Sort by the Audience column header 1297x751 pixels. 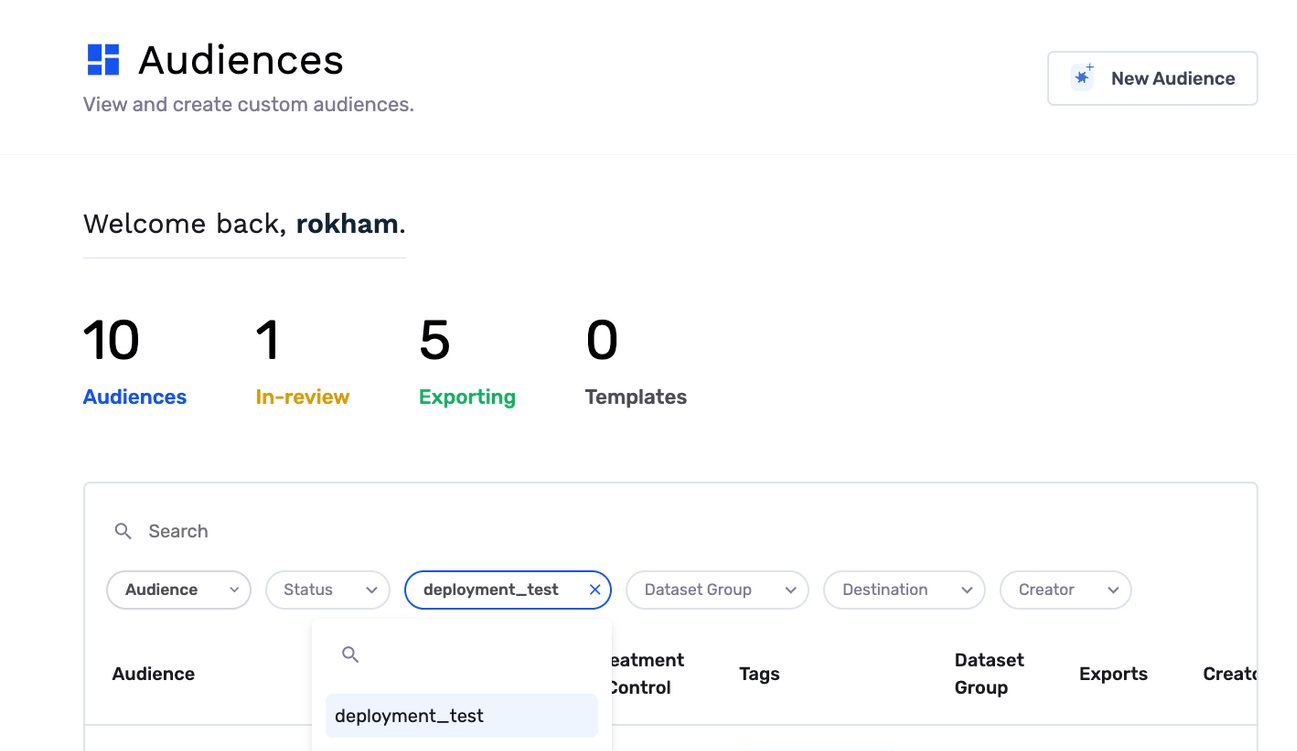coord(153,674)
